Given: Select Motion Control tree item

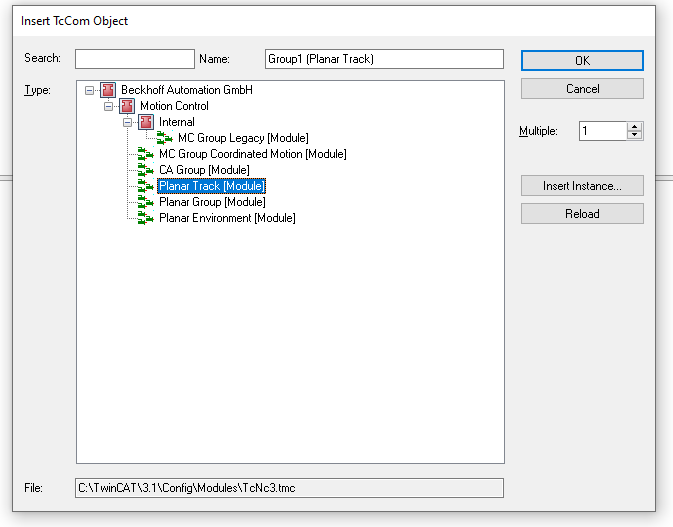Looking at the screenshot, I should [174, 106].
